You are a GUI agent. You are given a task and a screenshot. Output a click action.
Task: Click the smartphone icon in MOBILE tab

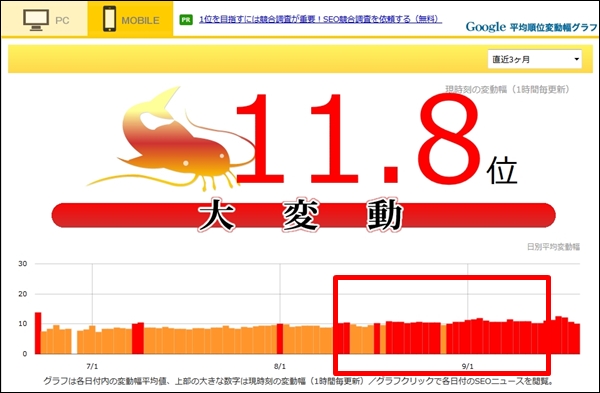tap(109, 19)
